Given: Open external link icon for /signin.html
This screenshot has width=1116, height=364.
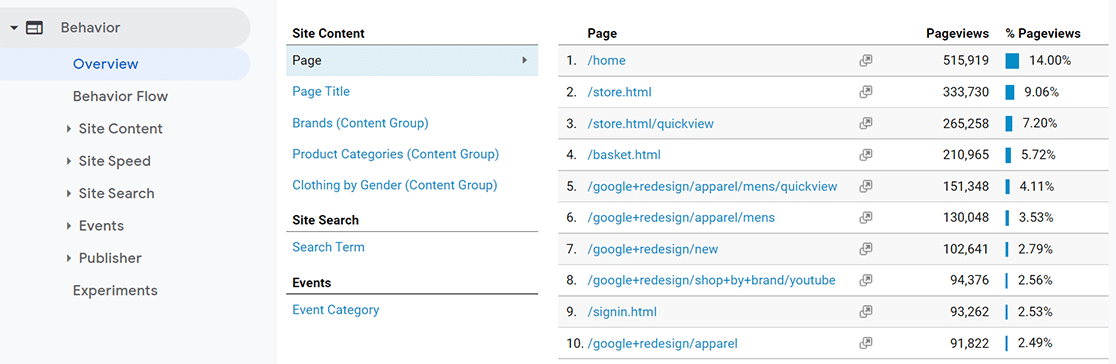Looking at the screenshot, I should pos(865,311).
